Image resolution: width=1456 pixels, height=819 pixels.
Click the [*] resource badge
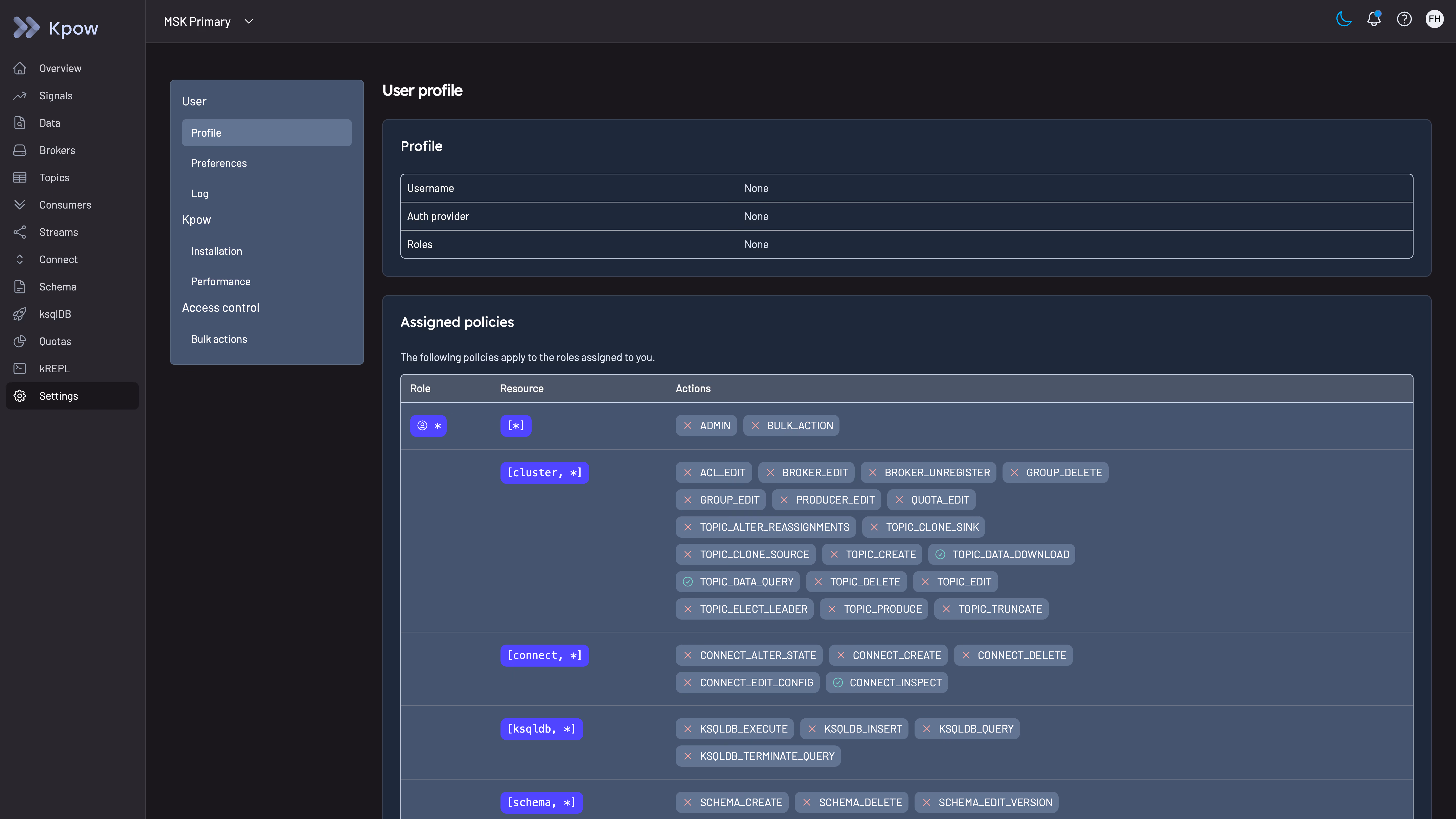(515, 426)
